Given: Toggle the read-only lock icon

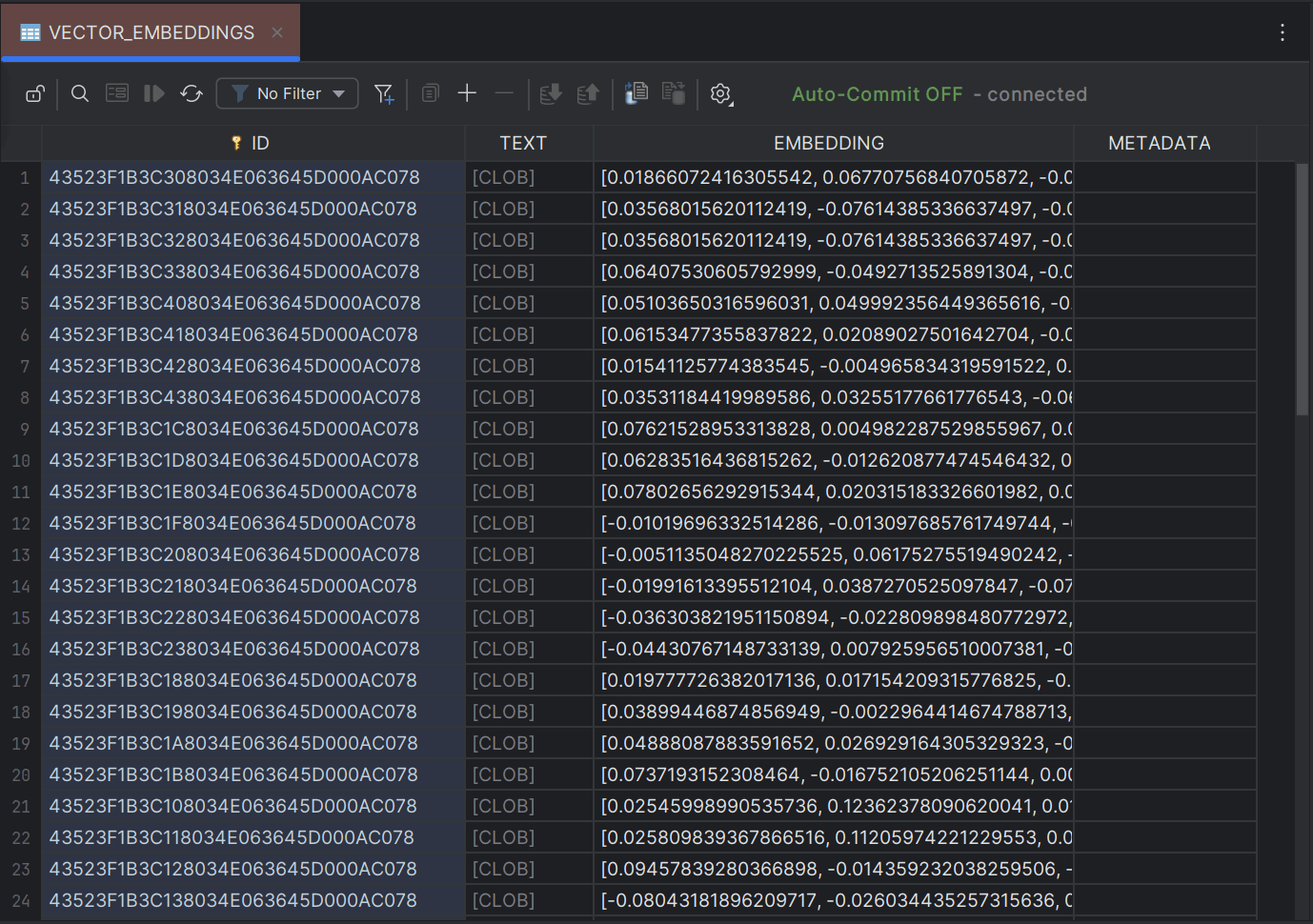Looking at the screenshot, I should coord(35,93).
